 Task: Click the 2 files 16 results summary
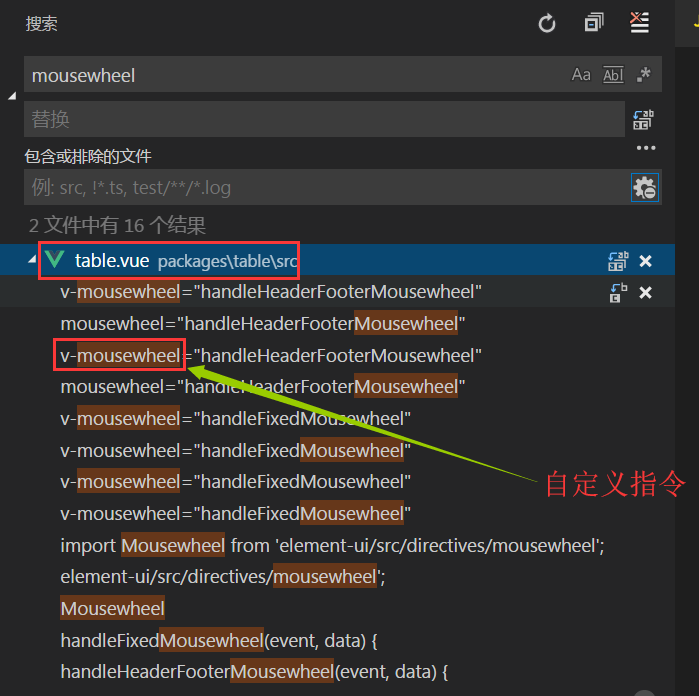[x=117, y=225]
